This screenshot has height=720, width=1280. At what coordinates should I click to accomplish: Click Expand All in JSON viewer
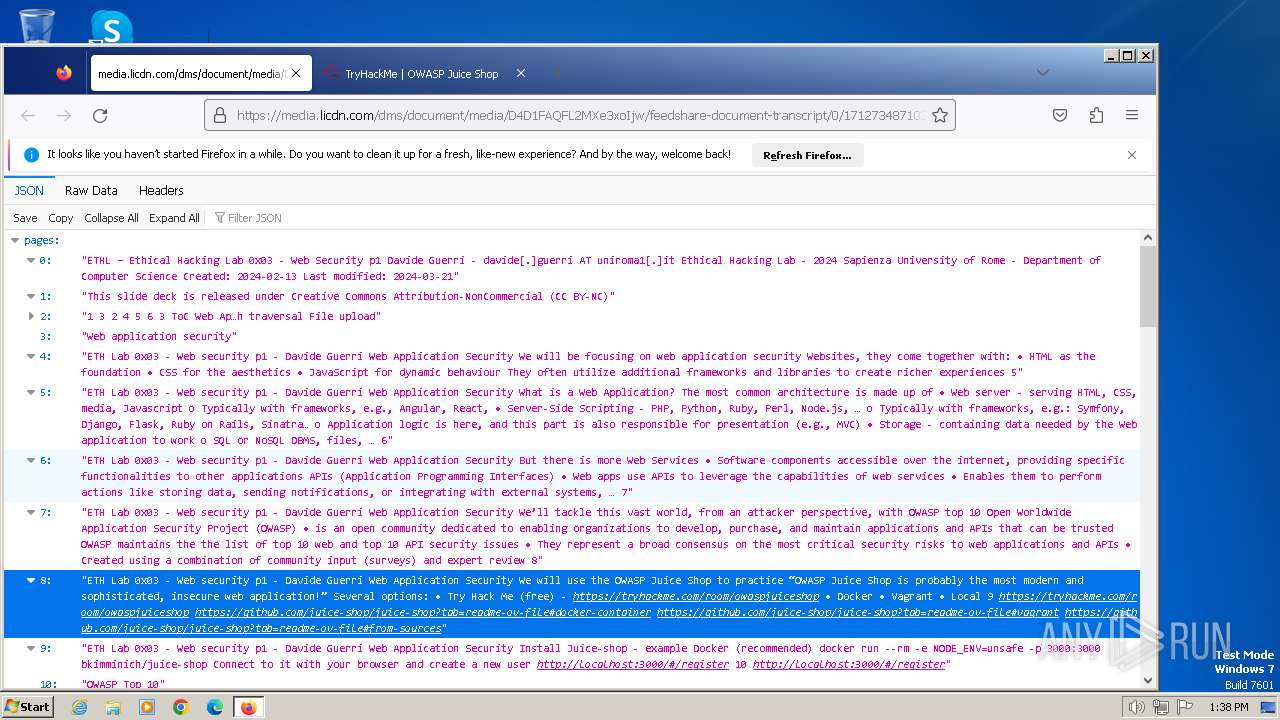click(174, 218)
